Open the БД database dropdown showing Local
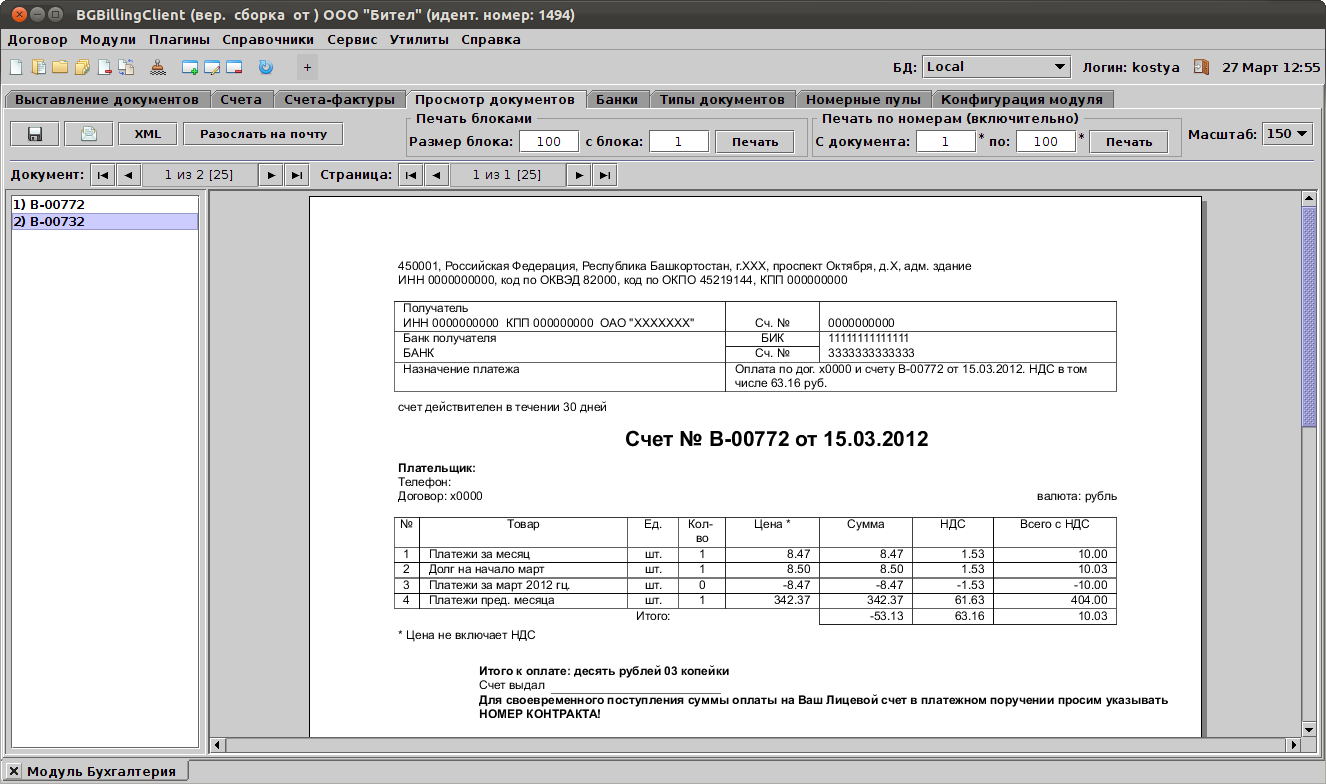Screen dimensions: 1326x784 (x=995, y=67)
